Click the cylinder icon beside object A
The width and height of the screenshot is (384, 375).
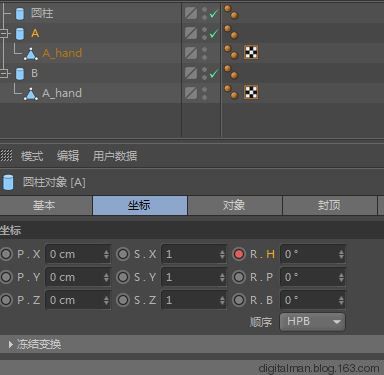click(20, 34)
